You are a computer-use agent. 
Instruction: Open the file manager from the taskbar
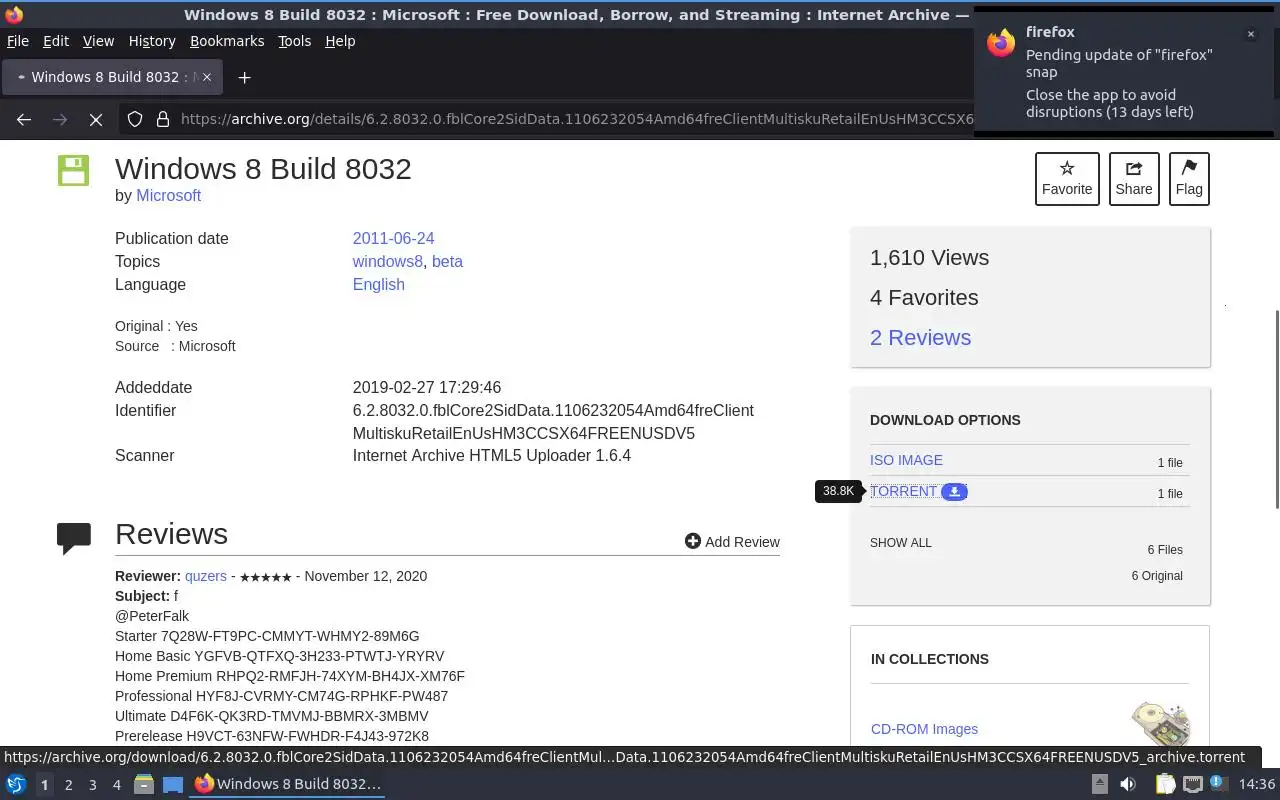pyautogui.click(x=144, y=784)
